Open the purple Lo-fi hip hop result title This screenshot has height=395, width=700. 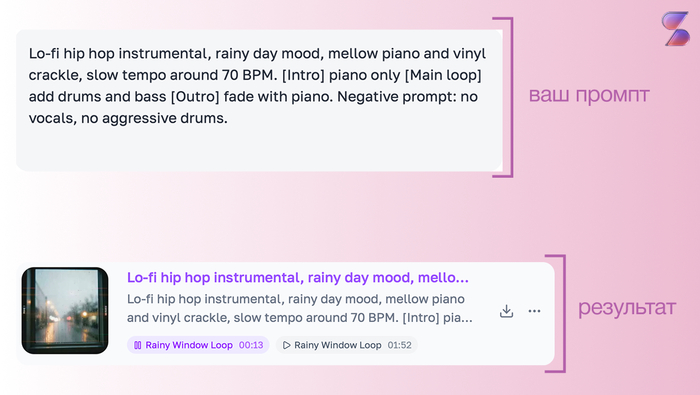pos(298,278)
